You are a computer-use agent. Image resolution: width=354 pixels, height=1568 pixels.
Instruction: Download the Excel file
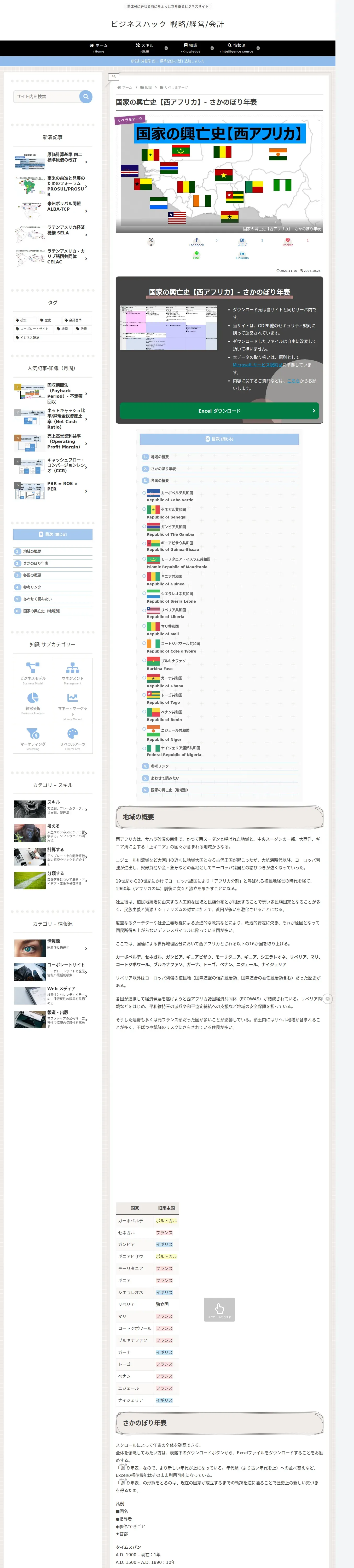[x=219, y=411]
